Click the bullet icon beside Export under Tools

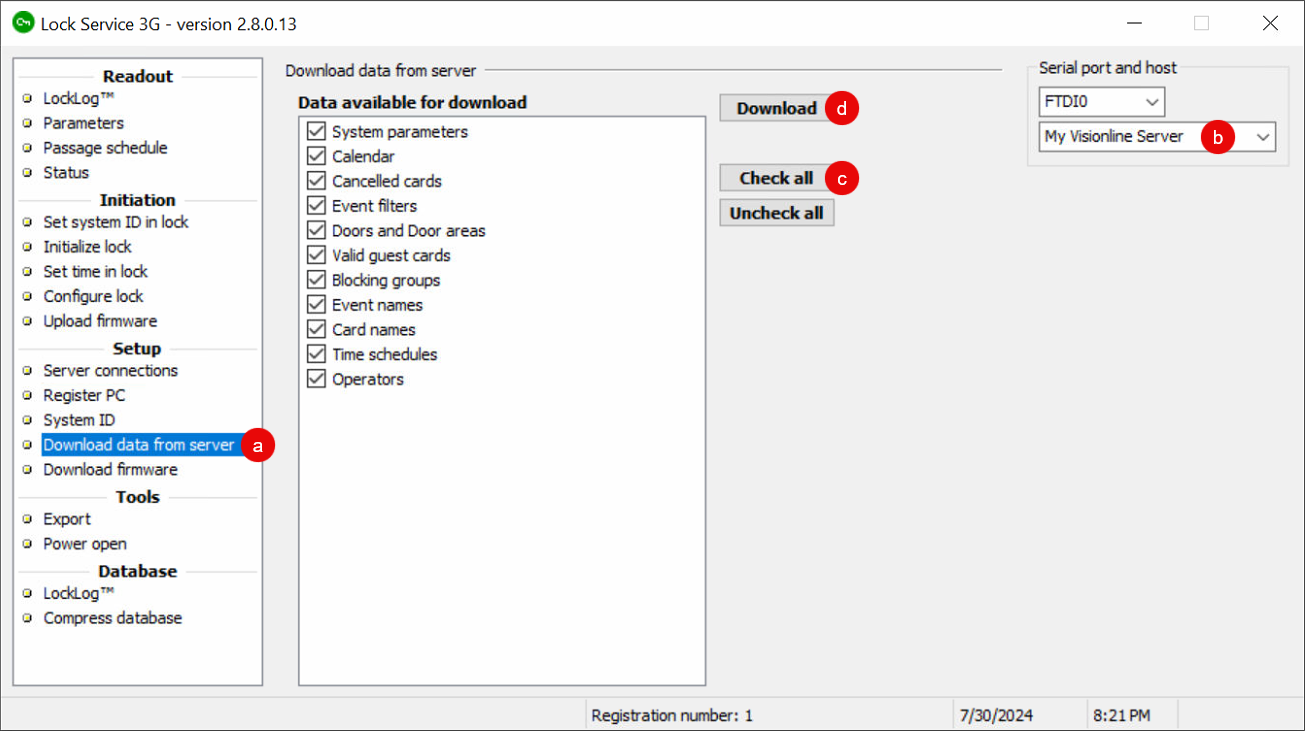27,518
